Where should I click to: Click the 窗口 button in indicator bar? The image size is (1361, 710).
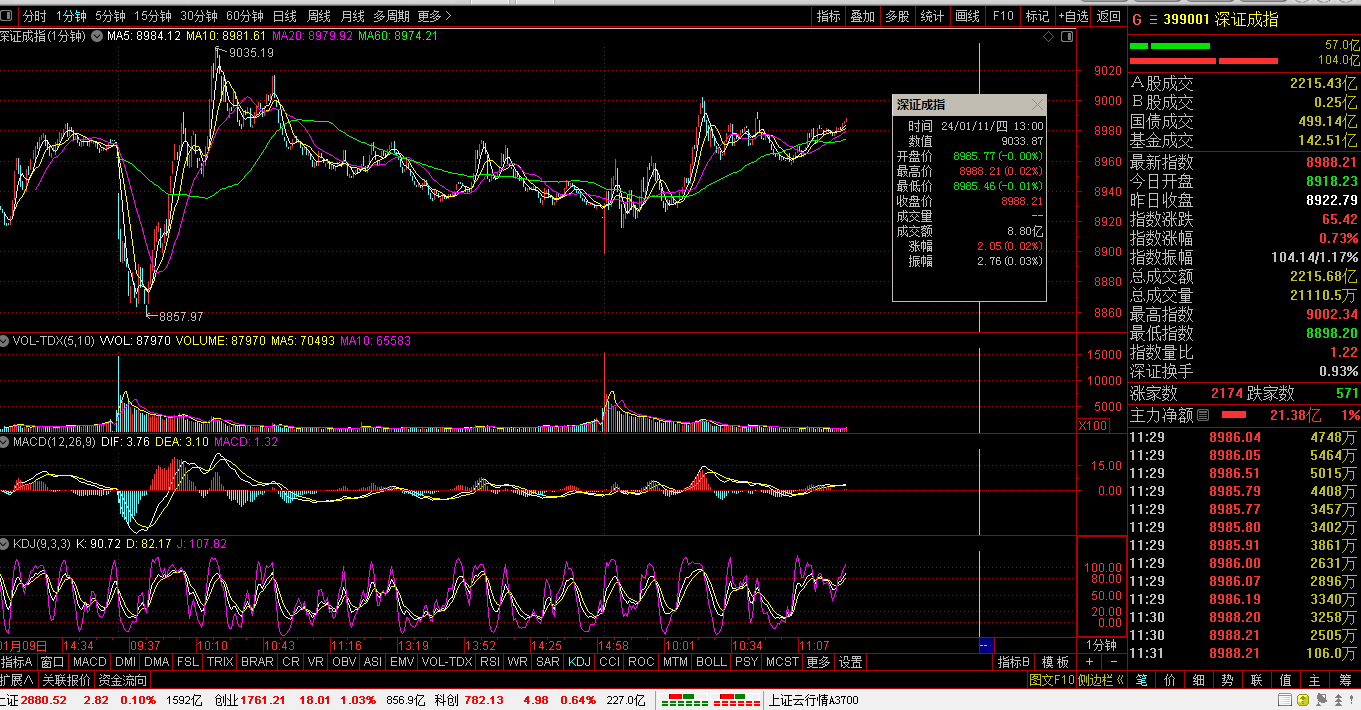point(52,662)
